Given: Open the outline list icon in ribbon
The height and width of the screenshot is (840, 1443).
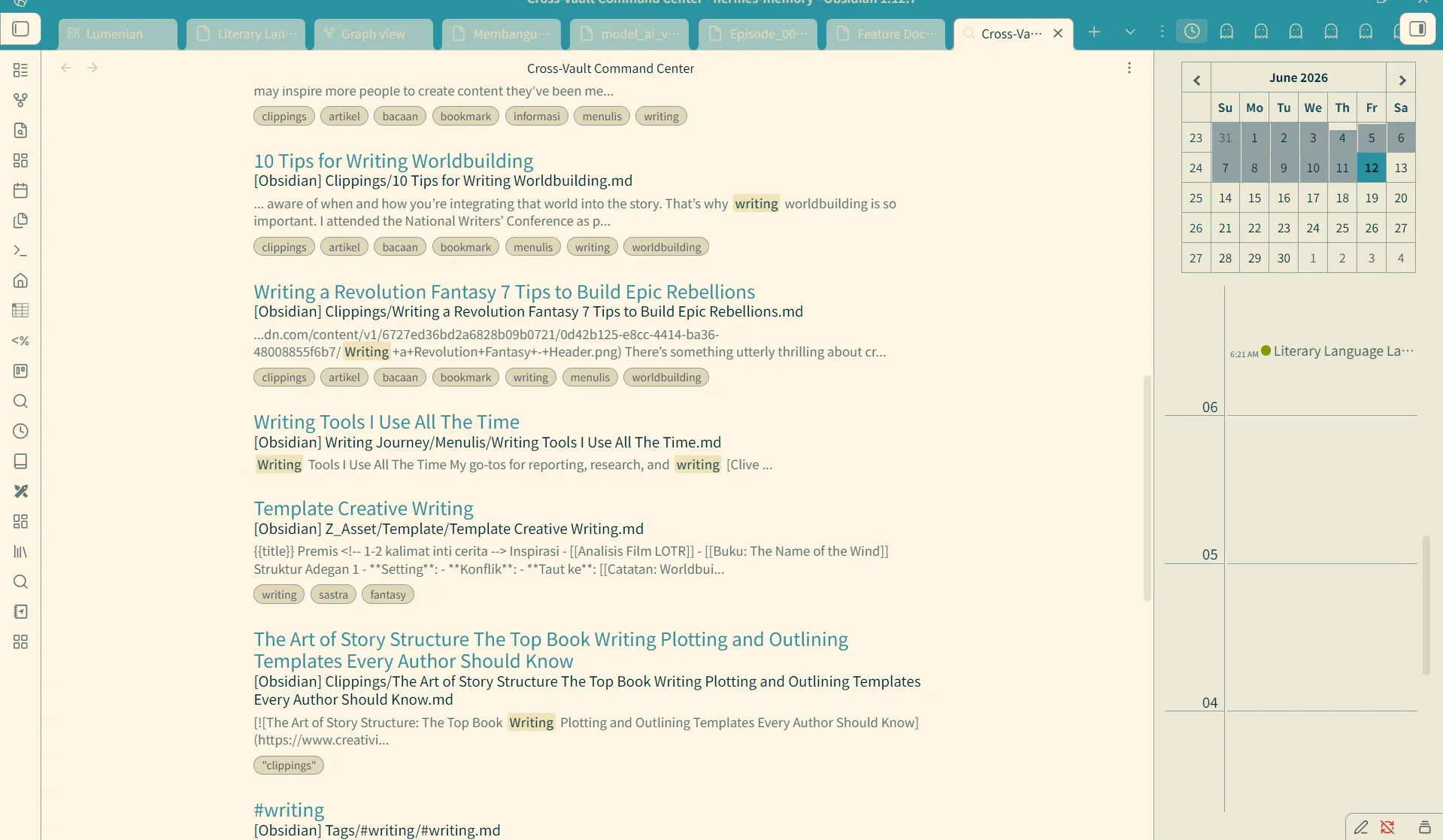Looking at the screenshot, I should [x=21, y=70].
